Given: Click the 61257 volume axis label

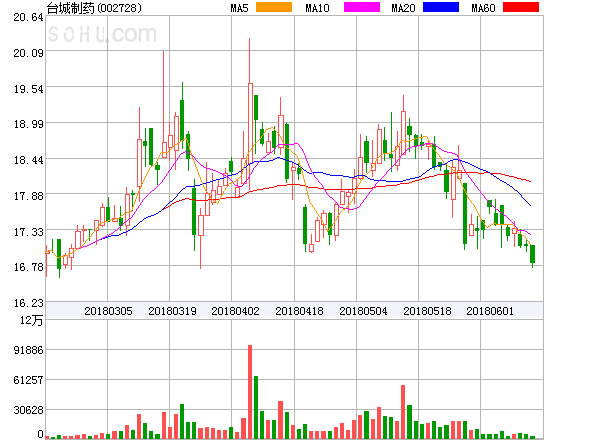Looking at the screenshot, I should pos(28,380).
